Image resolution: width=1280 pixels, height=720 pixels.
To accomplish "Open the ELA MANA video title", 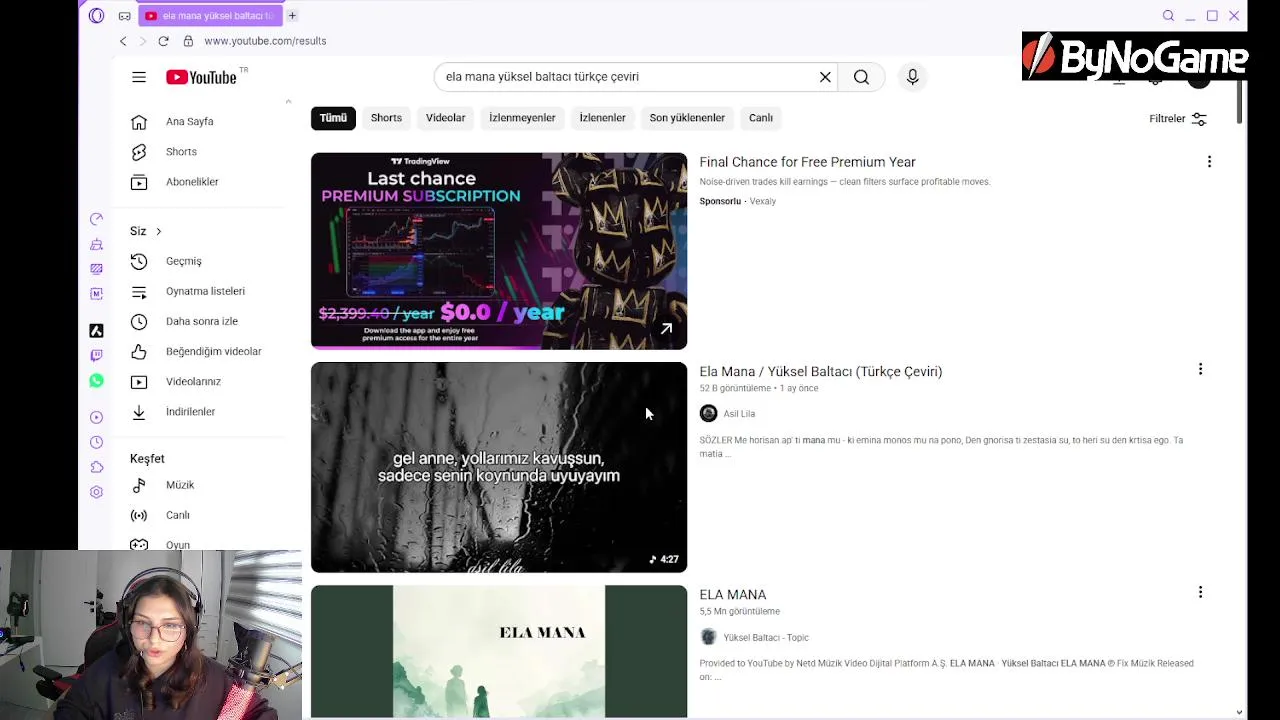I will pos(732,594).
